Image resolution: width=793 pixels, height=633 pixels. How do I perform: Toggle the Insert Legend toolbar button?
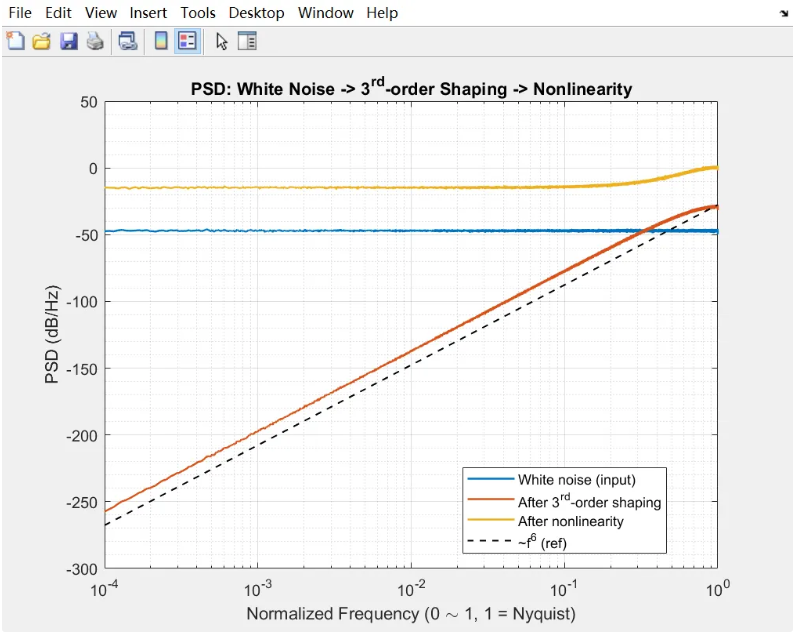point(186,41)
